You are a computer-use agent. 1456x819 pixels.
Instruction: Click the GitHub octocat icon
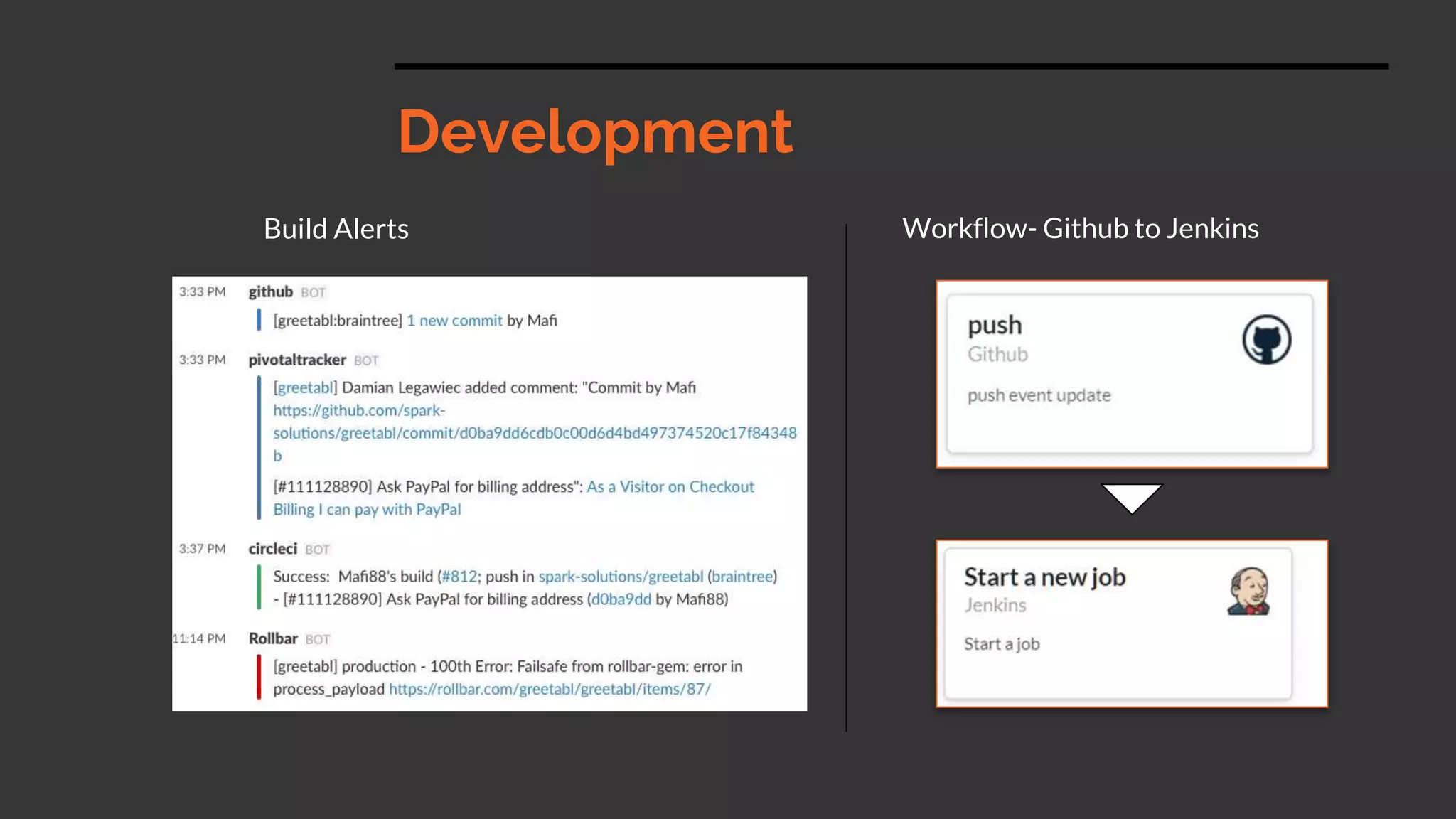[x=1266, y=340]
